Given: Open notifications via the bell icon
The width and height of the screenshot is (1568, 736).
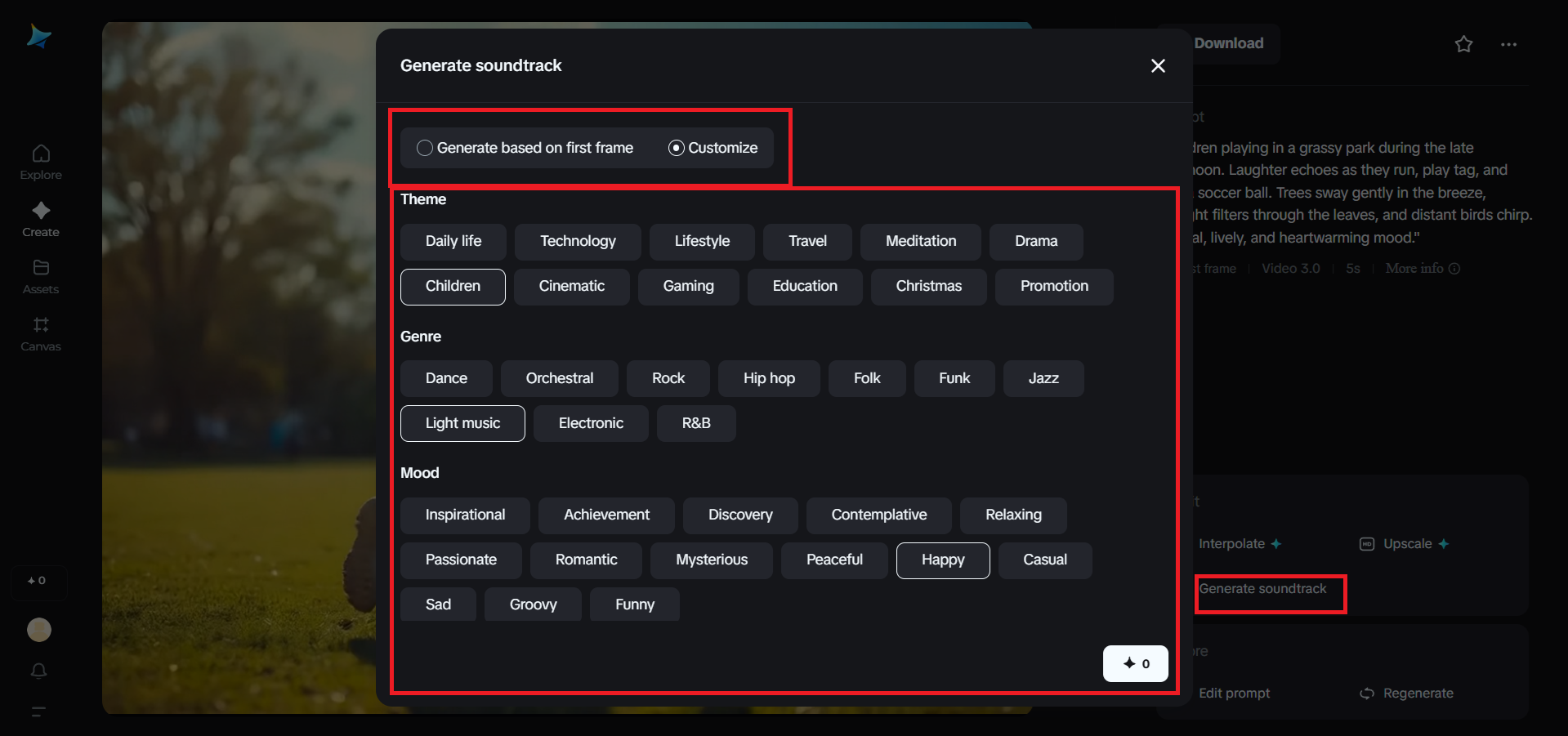Looking at the screenshot, I should coord(39,671).
